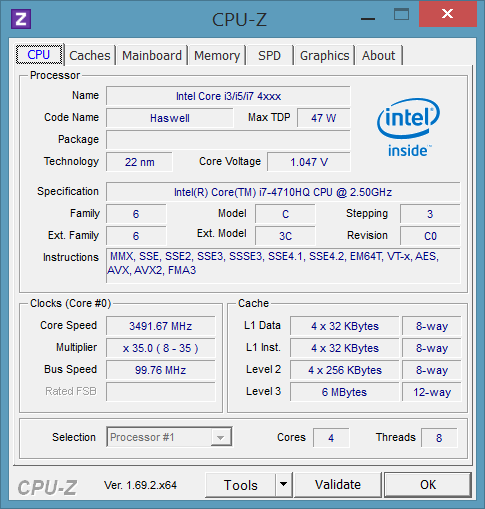Click the Level 3 12-way value
The image size is (485, 509).
point(432,392)
